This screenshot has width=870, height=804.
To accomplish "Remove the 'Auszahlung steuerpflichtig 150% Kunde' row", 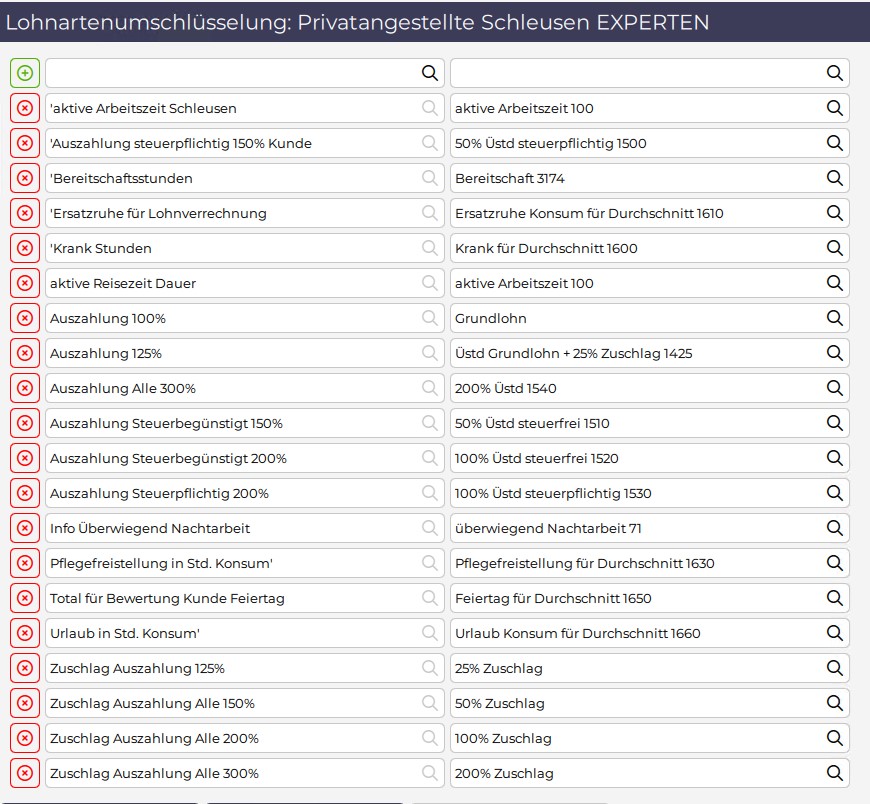I will click(25, 143).
